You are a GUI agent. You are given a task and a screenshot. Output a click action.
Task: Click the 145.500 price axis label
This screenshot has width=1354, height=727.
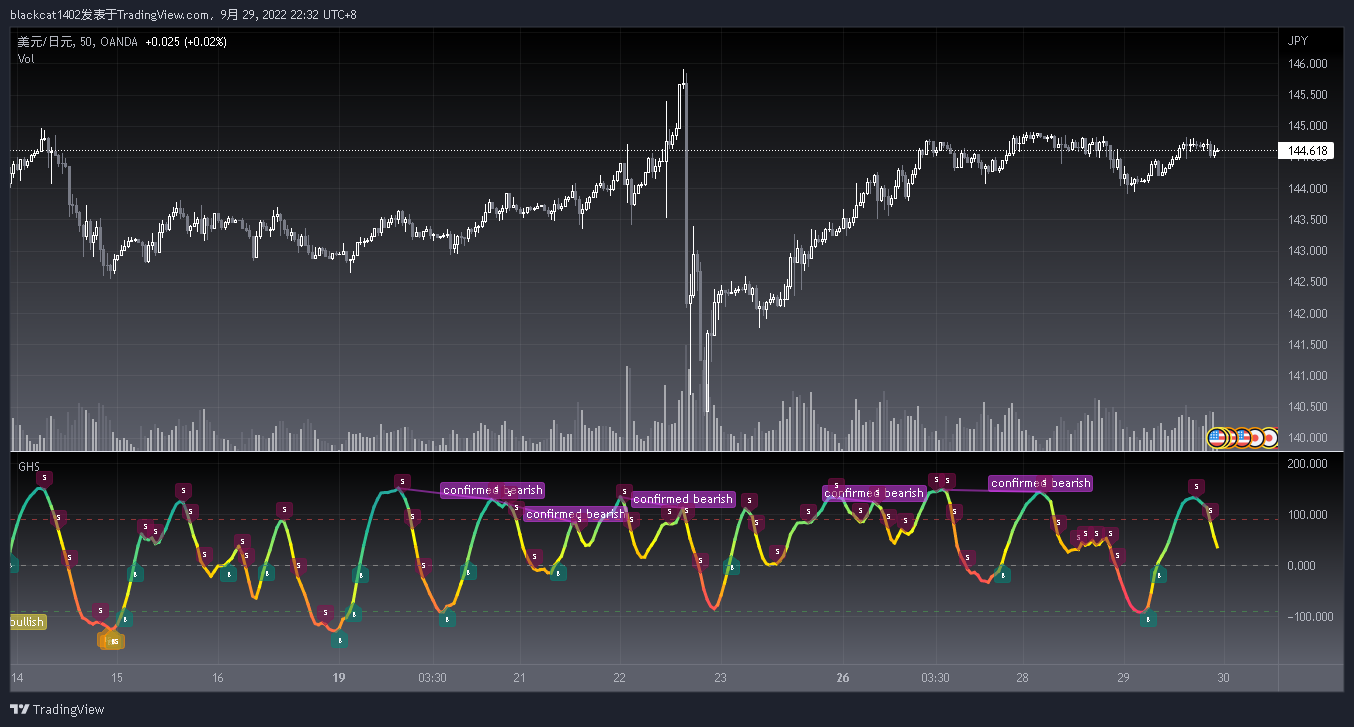[x=1308, y=95]
